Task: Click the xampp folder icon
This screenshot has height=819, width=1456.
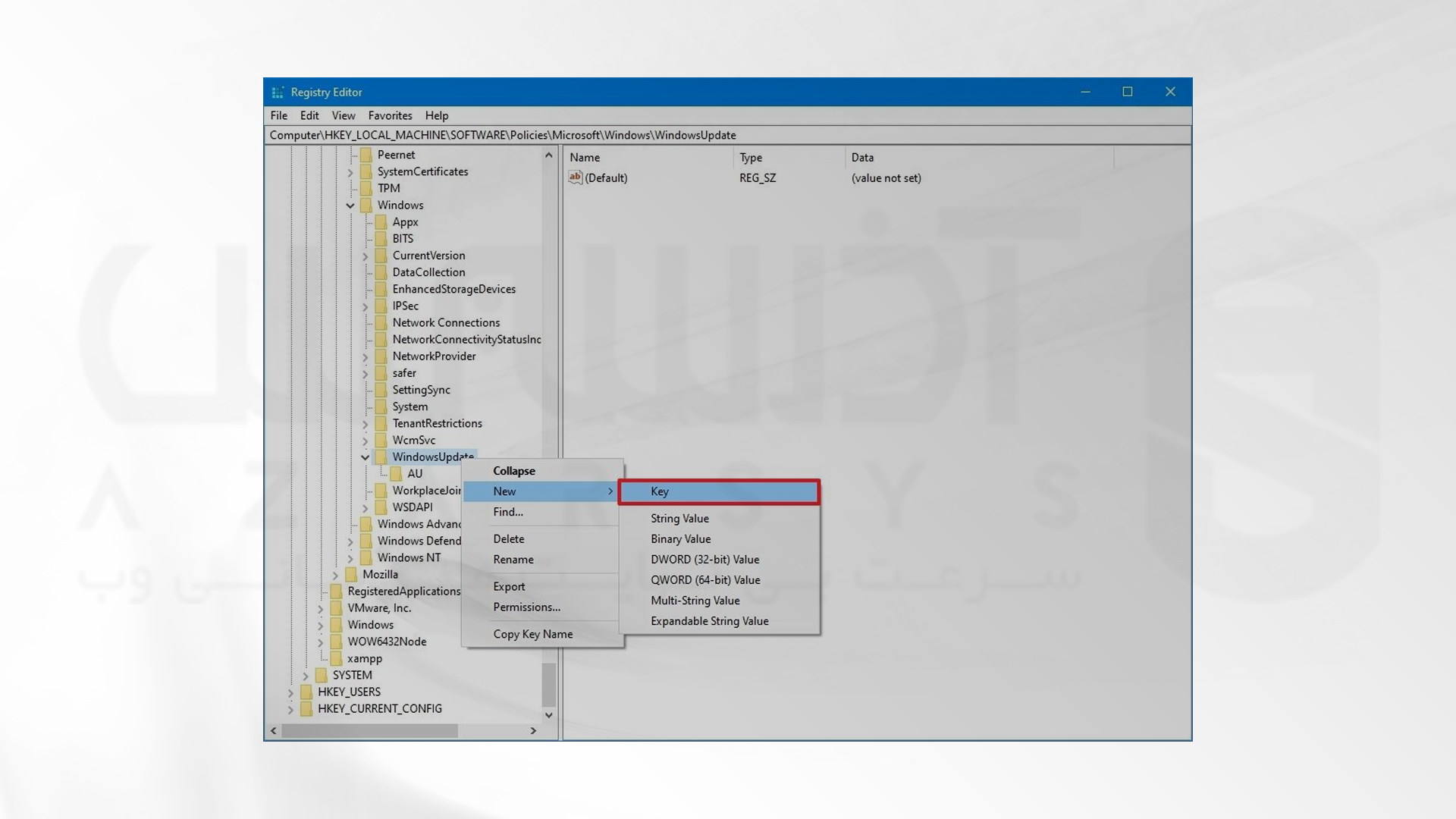Action: point(336,659)
